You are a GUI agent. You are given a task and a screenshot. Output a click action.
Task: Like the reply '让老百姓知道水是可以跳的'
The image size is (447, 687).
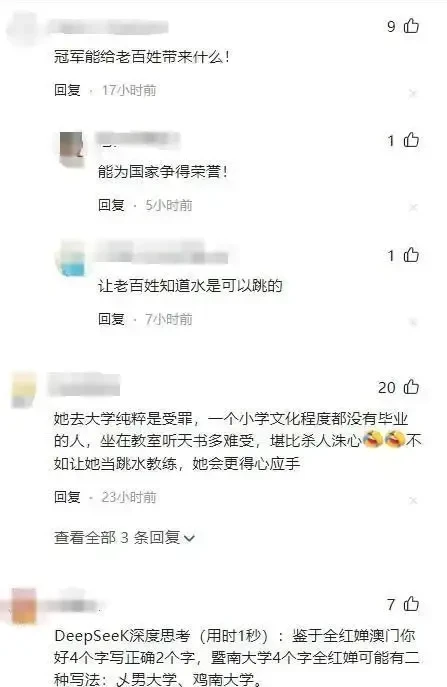[411, 255]
